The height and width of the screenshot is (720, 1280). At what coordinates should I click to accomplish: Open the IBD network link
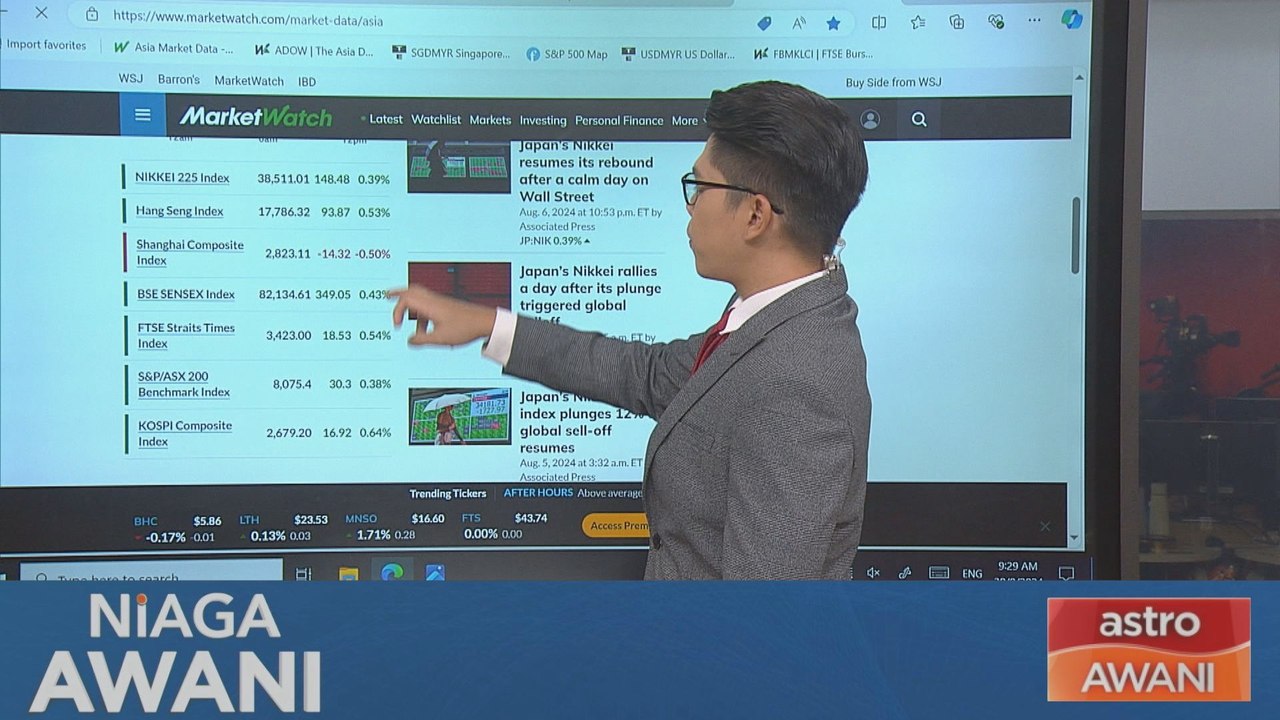tap(307, 82)
